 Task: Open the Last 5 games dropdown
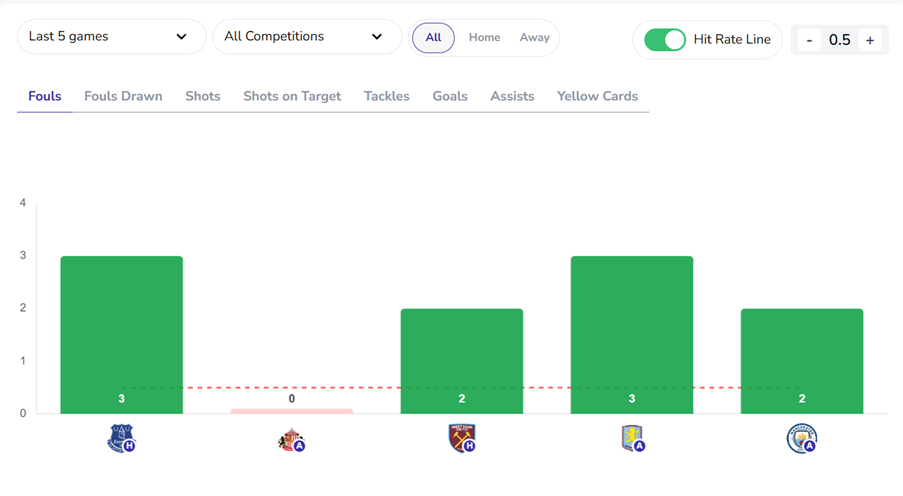tap(110, 37)
